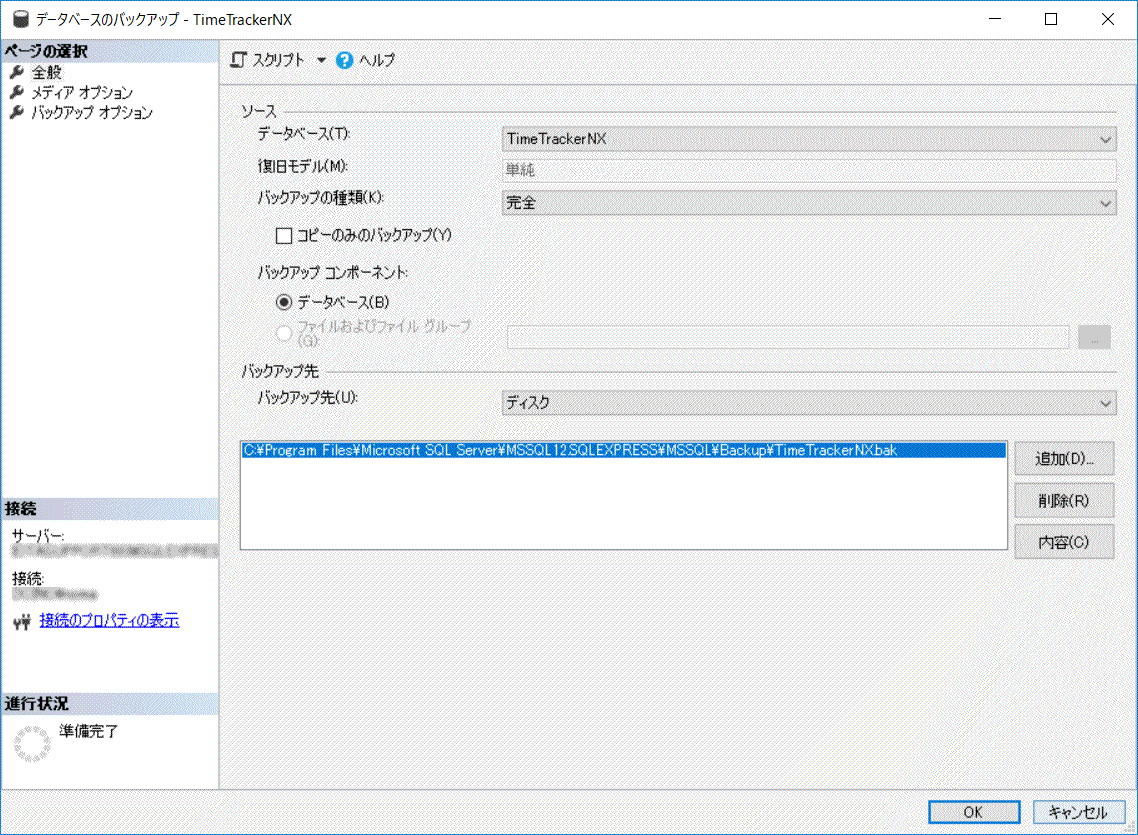The height and width of the screenshot is (835, 1138).
Task: Click the 準備完了 progress spinner icon
Action: 32,744
